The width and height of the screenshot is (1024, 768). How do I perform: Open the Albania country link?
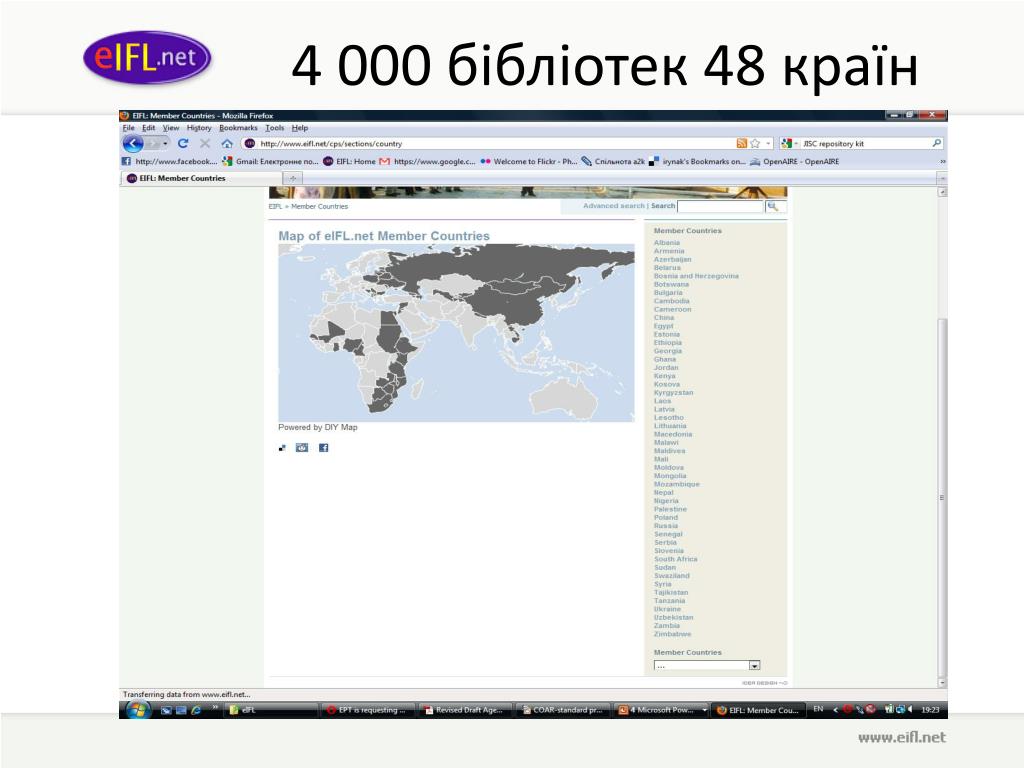(666, 242)
